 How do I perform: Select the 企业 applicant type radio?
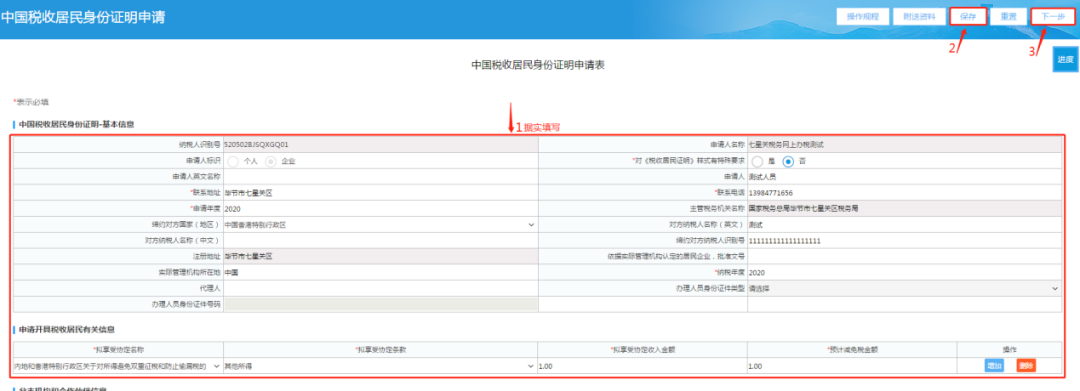click(271, 161)
